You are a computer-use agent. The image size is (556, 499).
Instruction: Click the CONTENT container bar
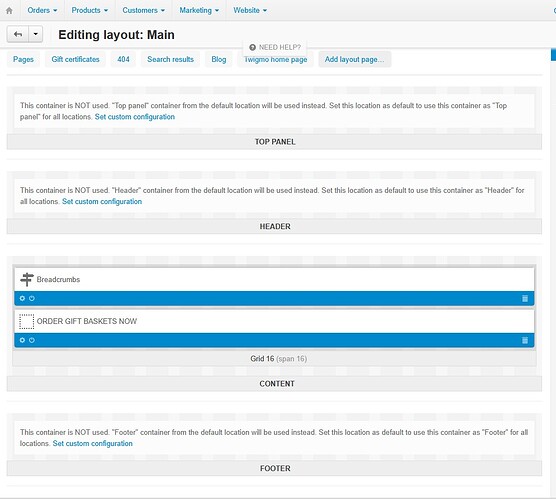tap(274, 384)
